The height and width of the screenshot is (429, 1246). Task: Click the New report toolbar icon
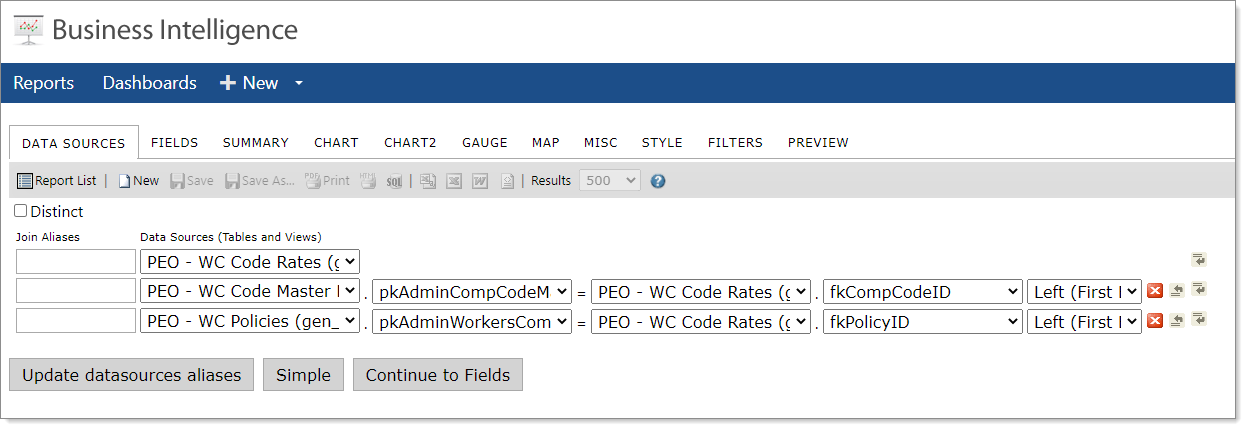[x=139, y=181]
